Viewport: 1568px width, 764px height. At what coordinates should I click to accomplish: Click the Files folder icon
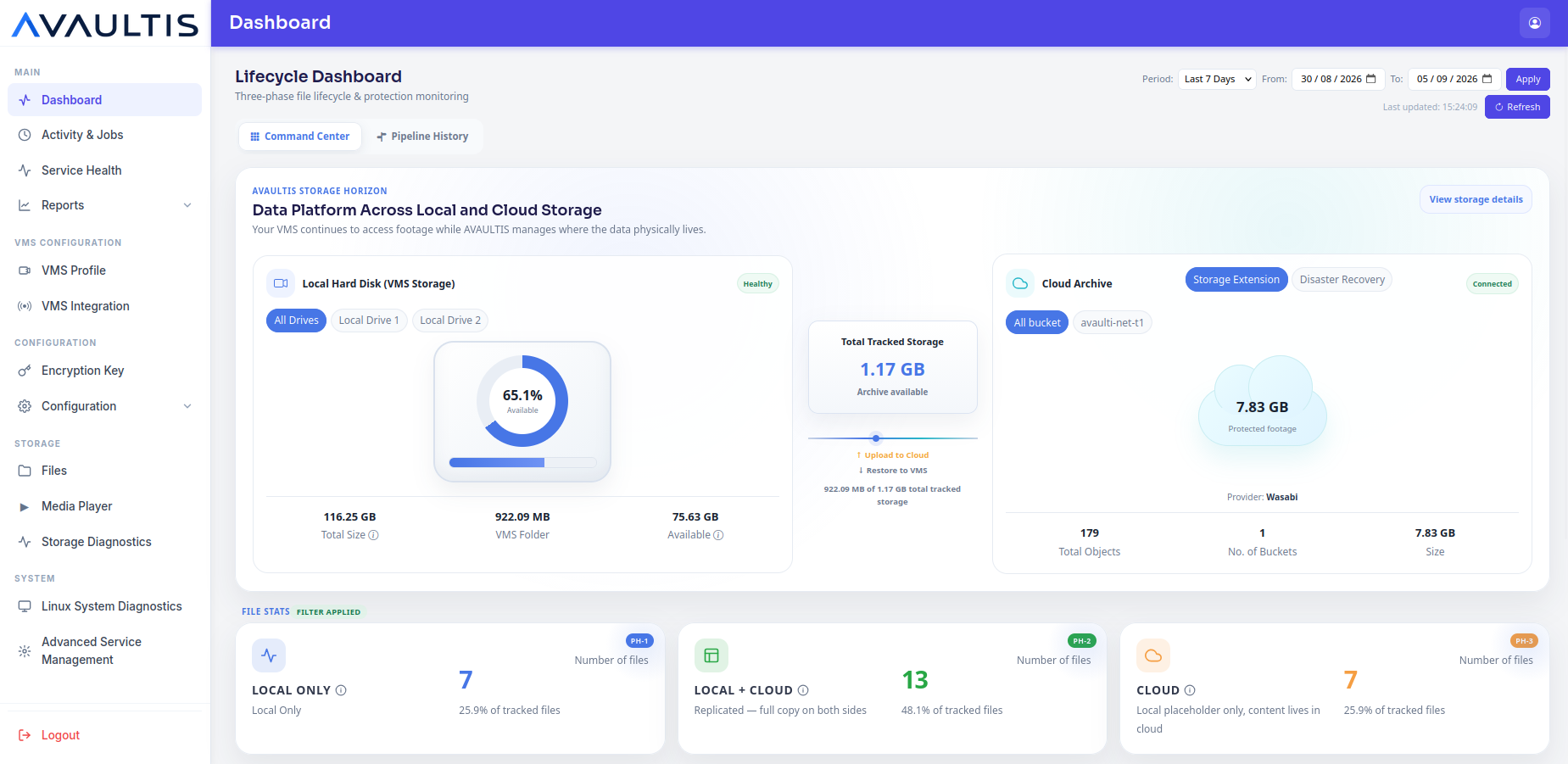click(x=25, y=471)
